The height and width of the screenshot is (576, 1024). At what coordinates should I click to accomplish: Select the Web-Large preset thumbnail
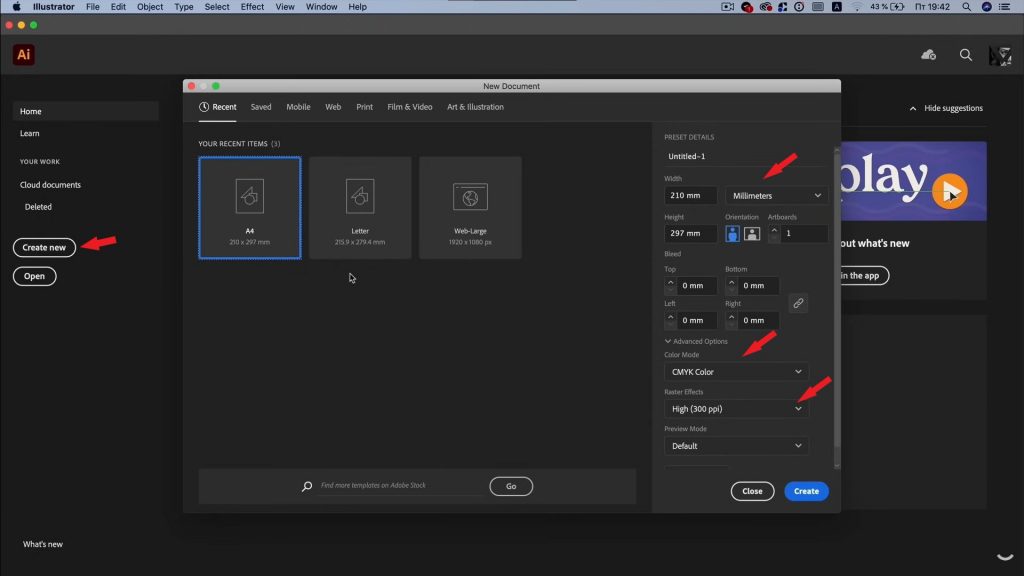tap(470, 208)
